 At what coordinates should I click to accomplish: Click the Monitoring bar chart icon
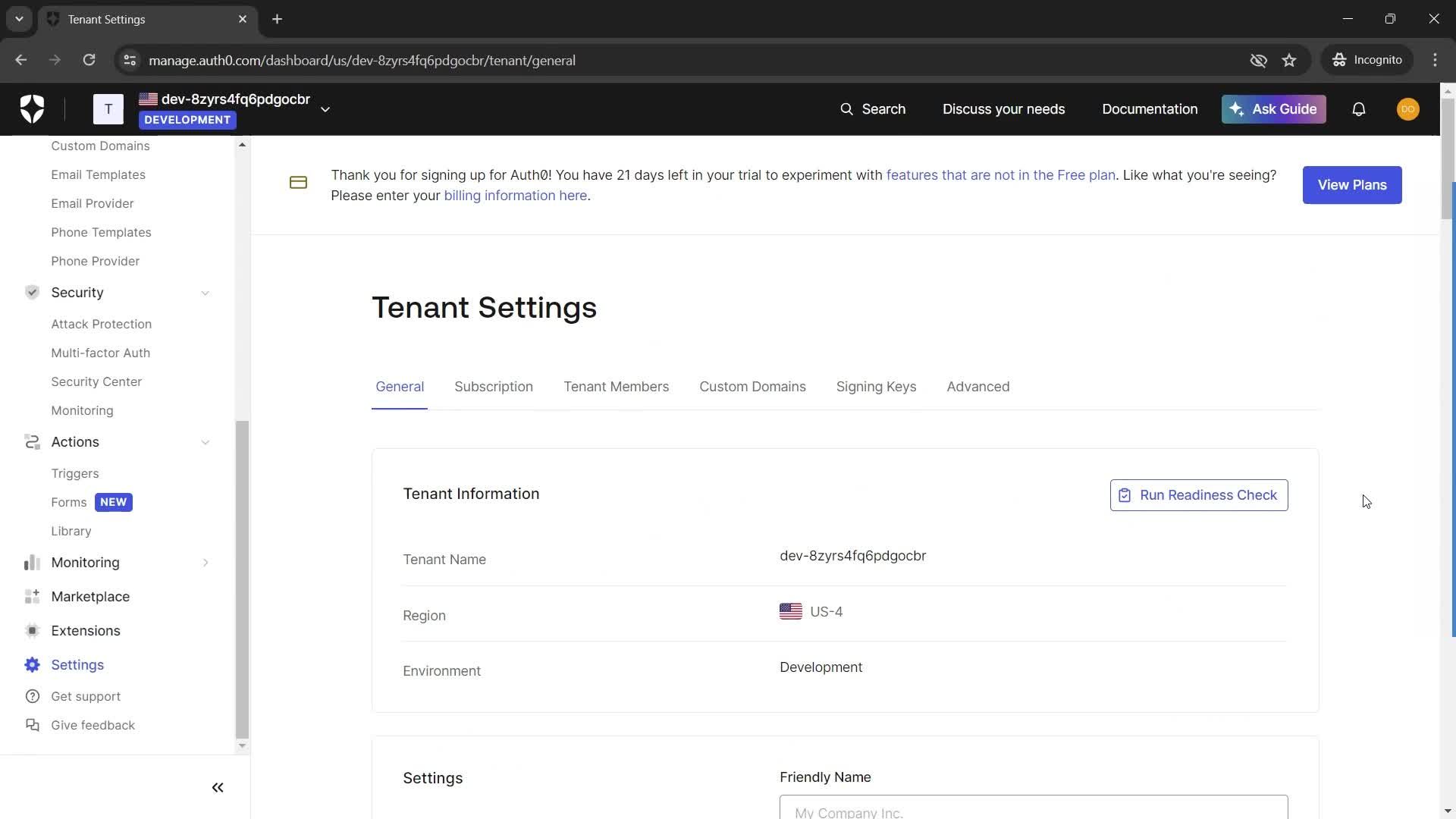(x=32, y=563)
